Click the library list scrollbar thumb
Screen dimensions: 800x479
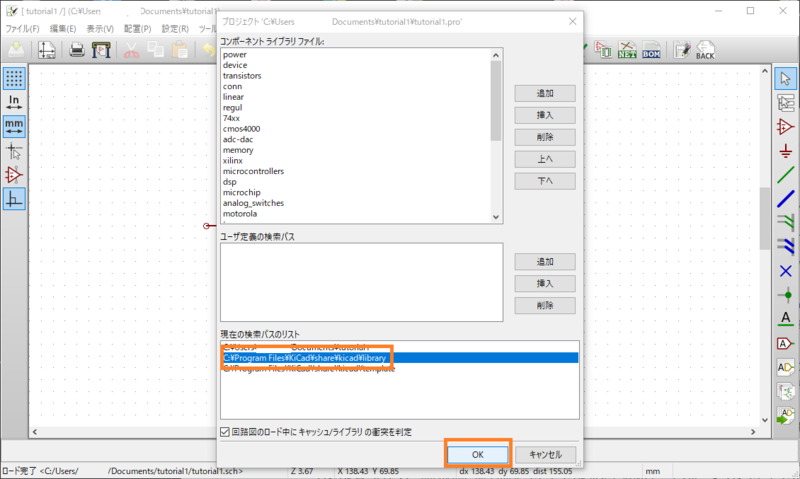click(495, 100)
